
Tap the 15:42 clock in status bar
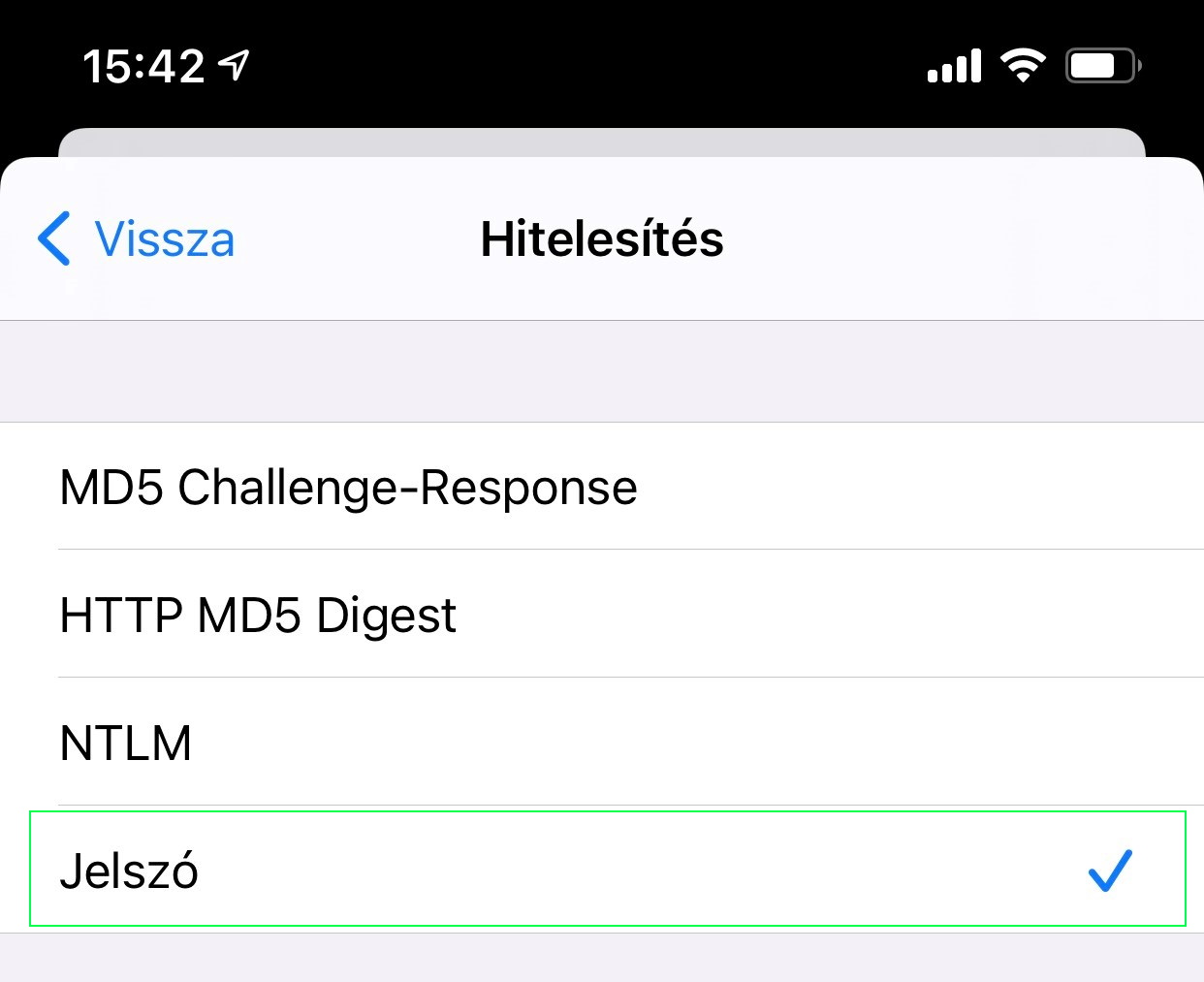coord(143,66)
